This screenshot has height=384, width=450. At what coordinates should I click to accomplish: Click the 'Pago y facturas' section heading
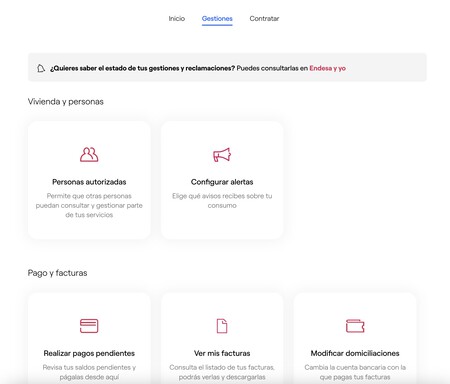pyautogui.click(x=57, y=273)
